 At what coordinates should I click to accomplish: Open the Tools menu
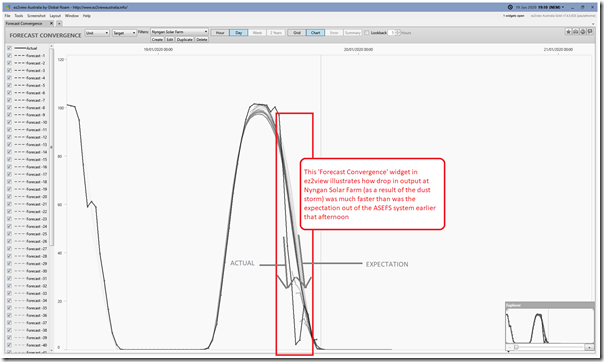coord(18,16)
